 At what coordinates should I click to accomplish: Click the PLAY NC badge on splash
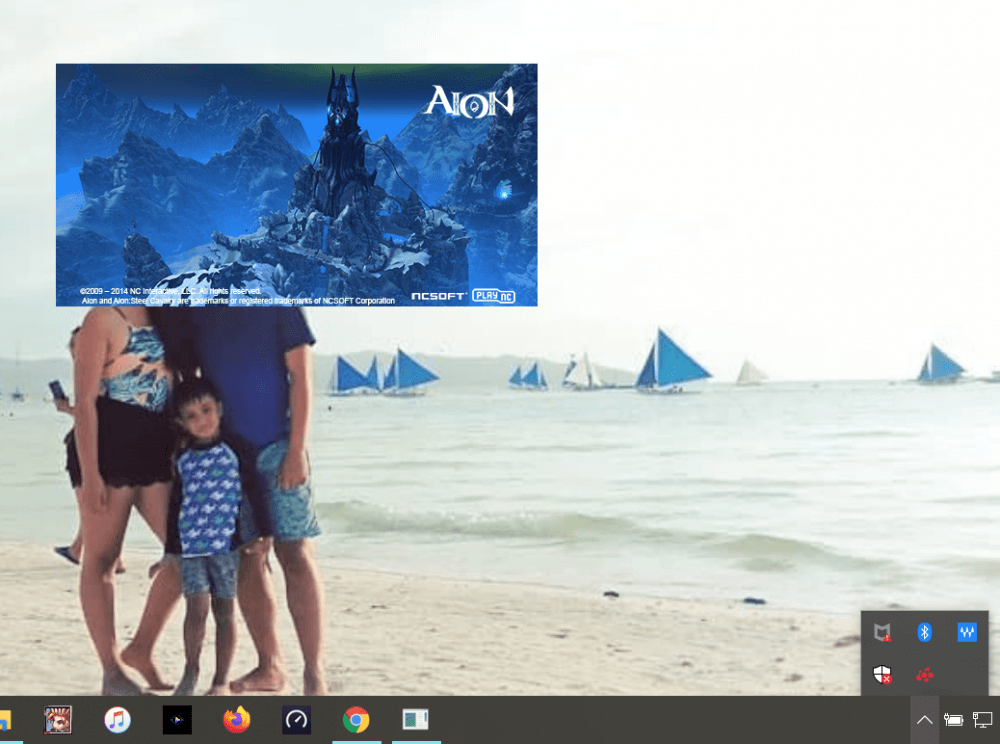(494, 296)
